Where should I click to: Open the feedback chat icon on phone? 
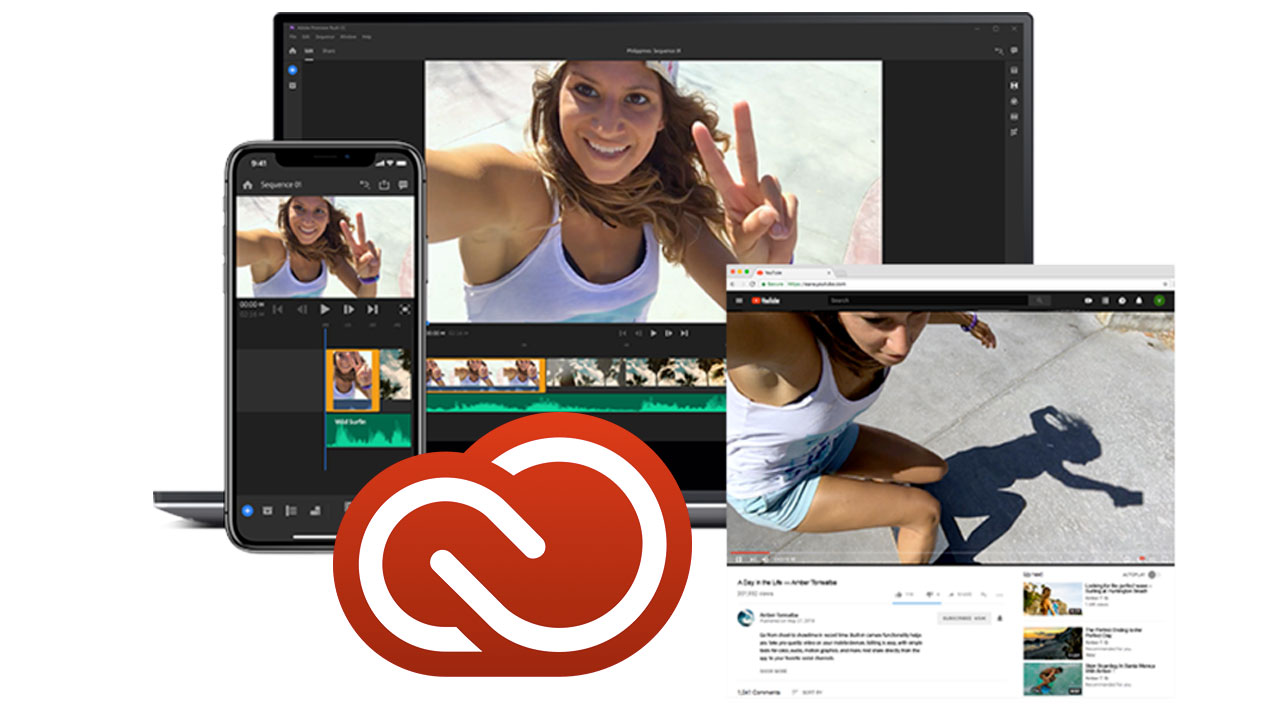(403, 185)
